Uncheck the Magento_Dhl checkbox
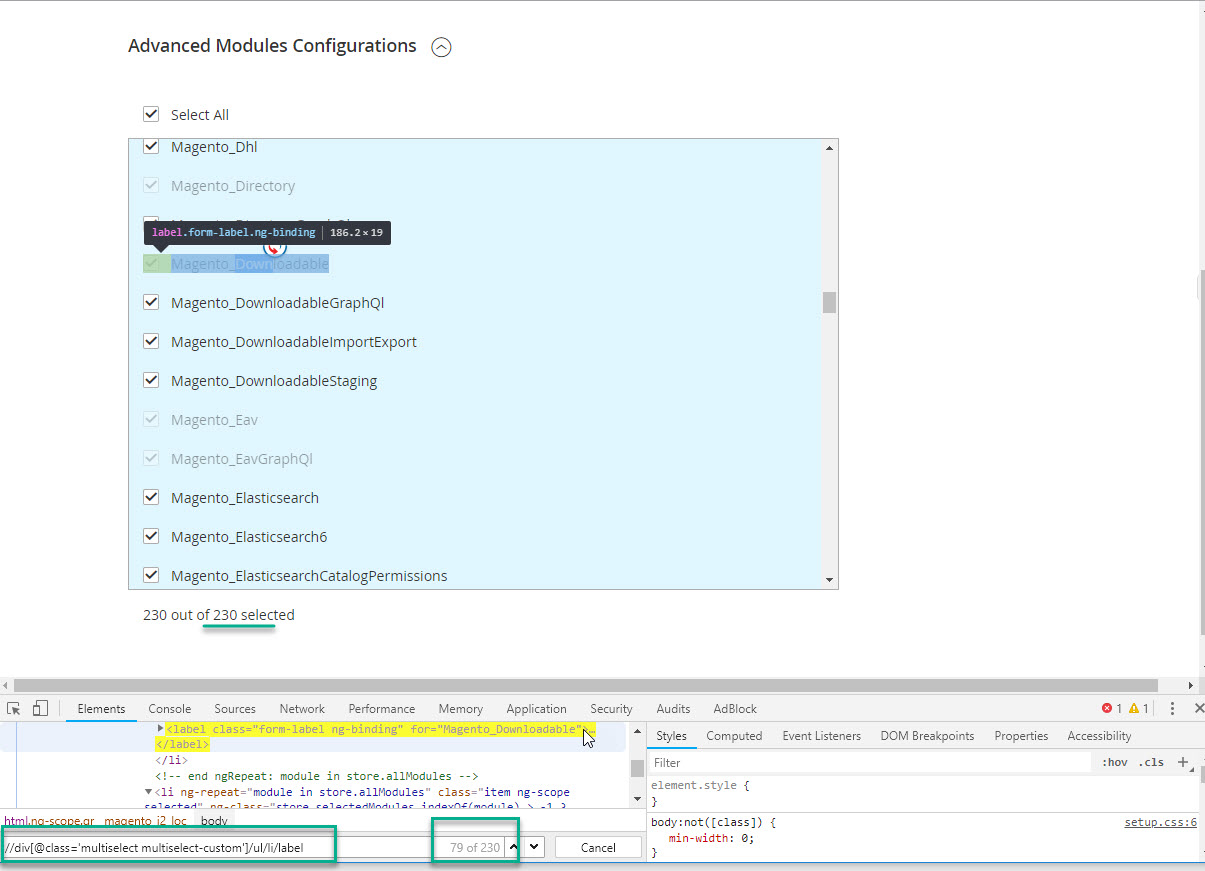 (151, 146)
